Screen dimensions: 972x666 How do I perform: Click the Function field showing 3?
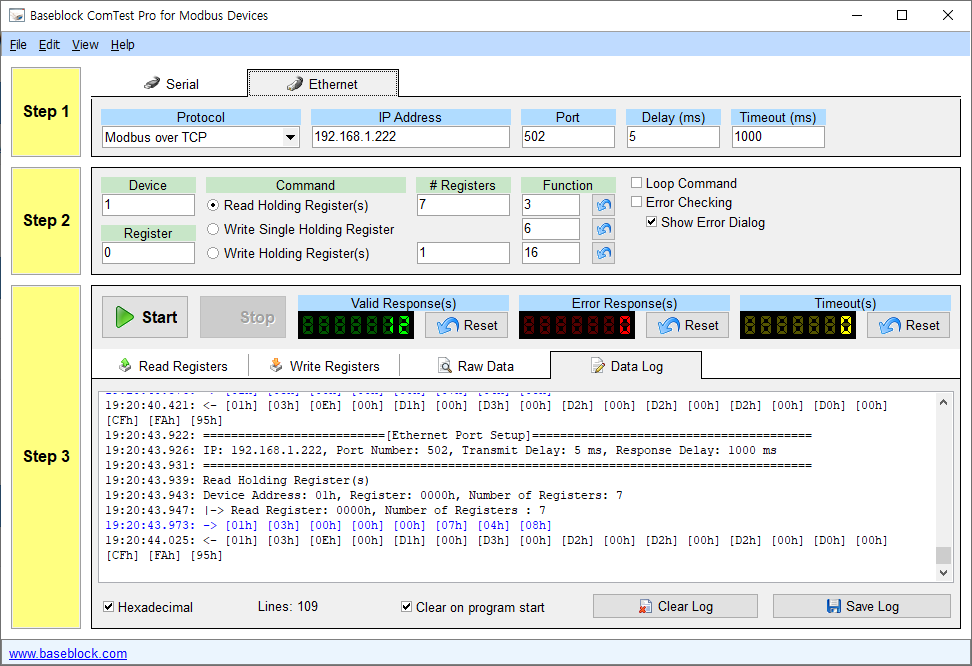551,205
